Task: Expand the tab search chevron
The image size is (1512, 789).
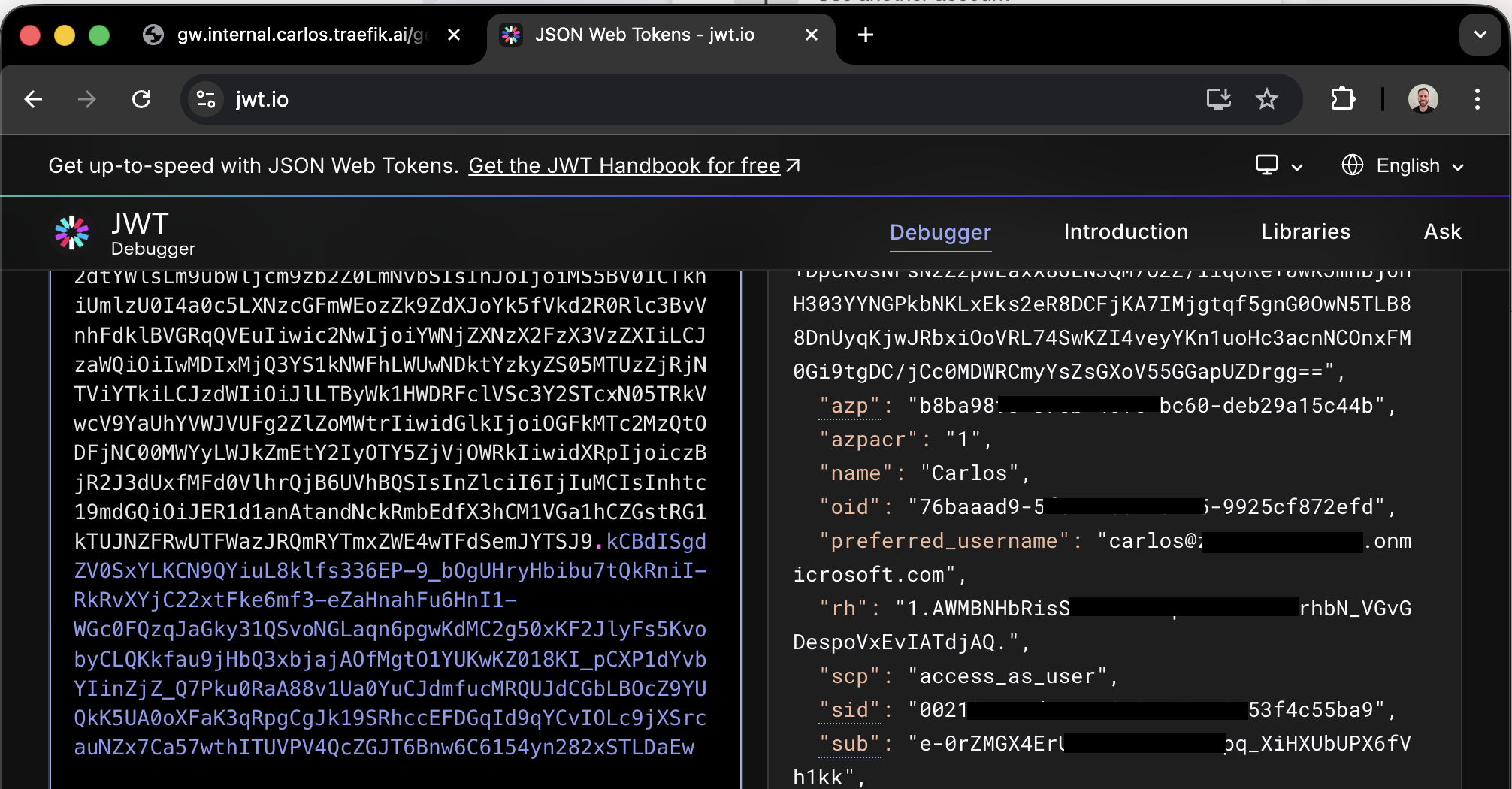Action: tap(1480, 35)
